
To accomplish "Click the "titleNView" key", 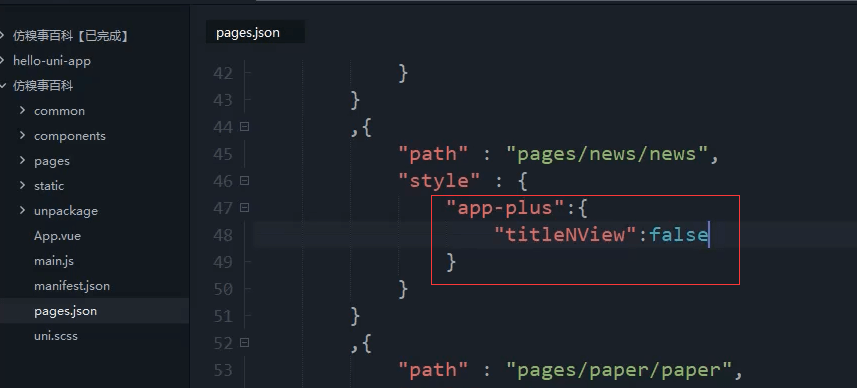I will [x=566, y=235].
